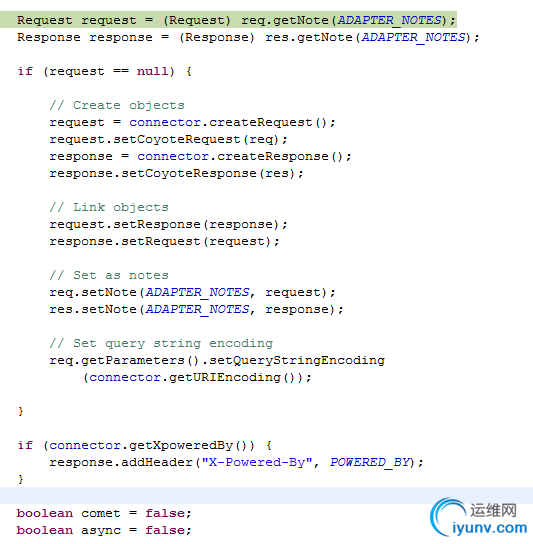Image resolution: width=533 pixels, height=544 pixels.
Task: Click the line "request = connector.createRequest();"
Action: (192, 122)
